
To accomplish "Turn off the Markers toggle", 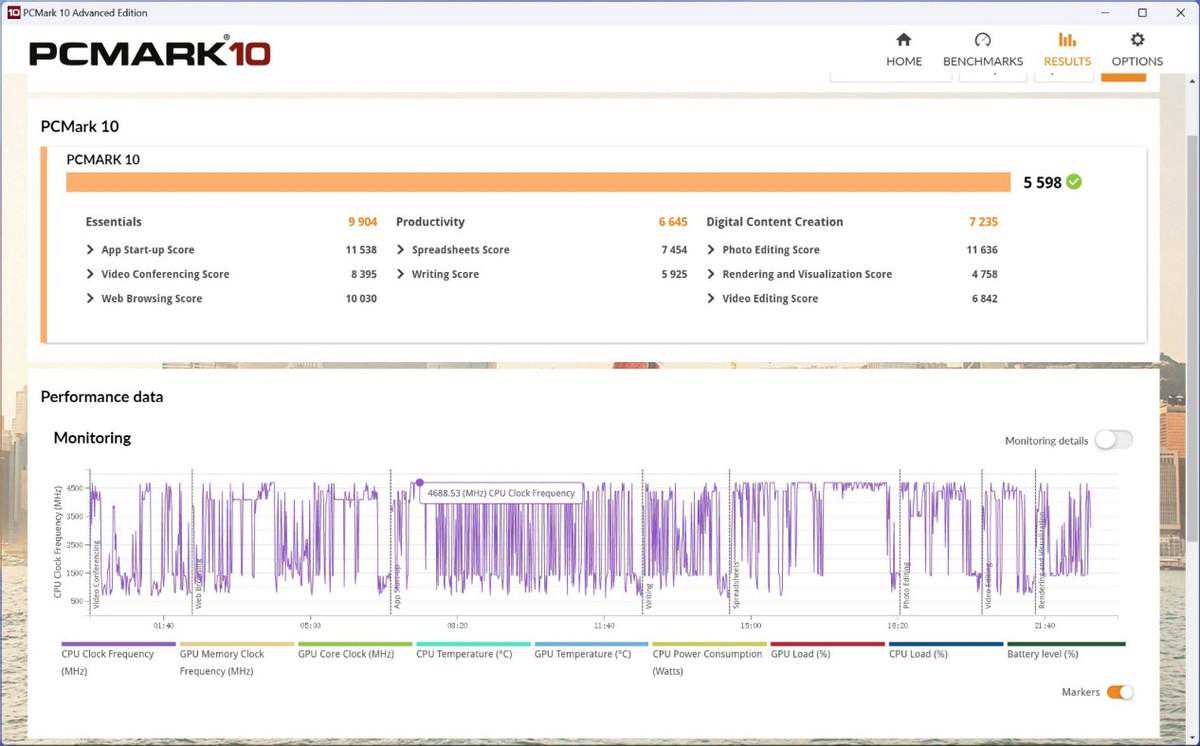I will click(1120, 692).
